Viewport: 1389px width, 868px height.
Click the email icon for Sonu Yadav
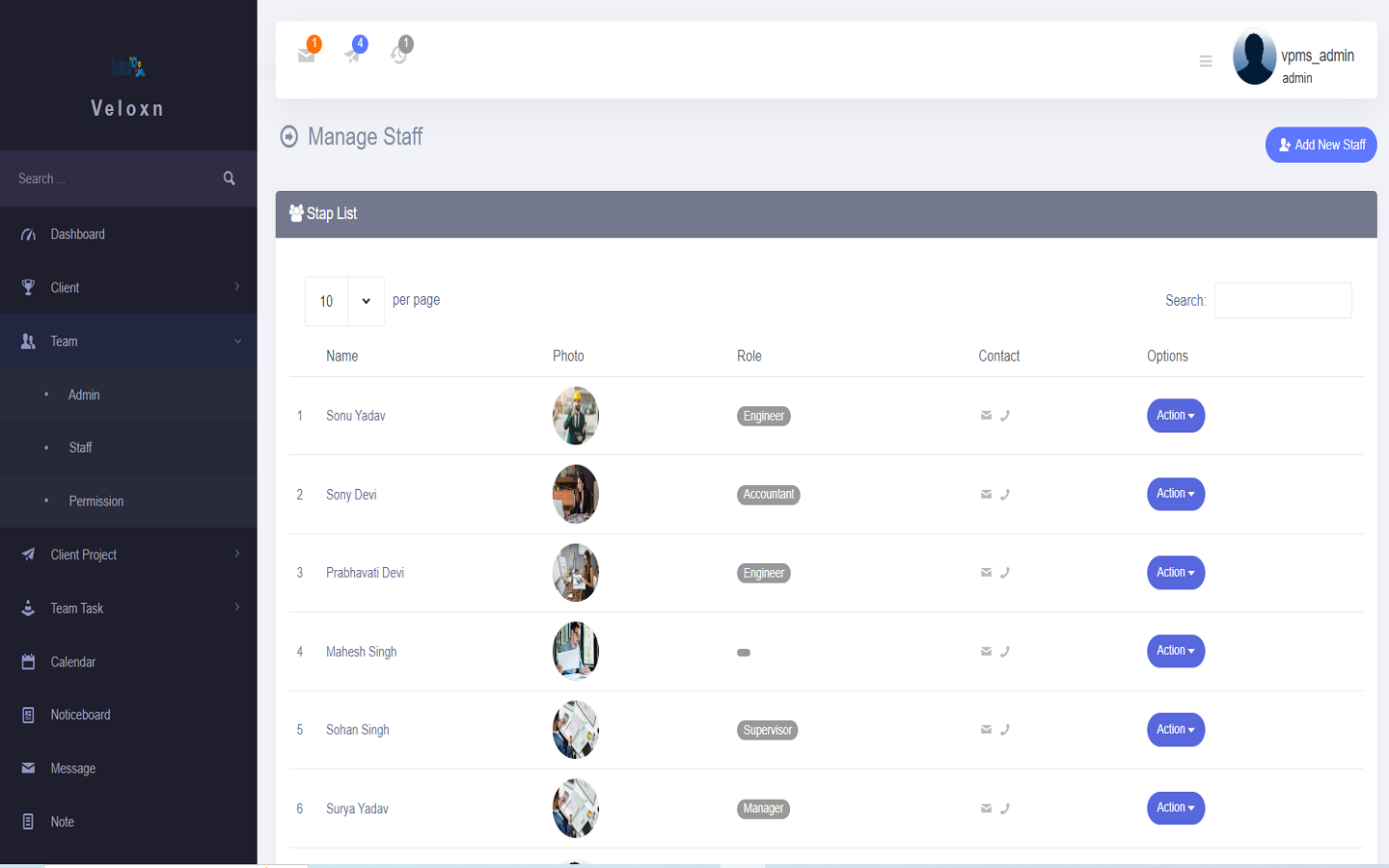pyautogui.click(x=986, y=415)
